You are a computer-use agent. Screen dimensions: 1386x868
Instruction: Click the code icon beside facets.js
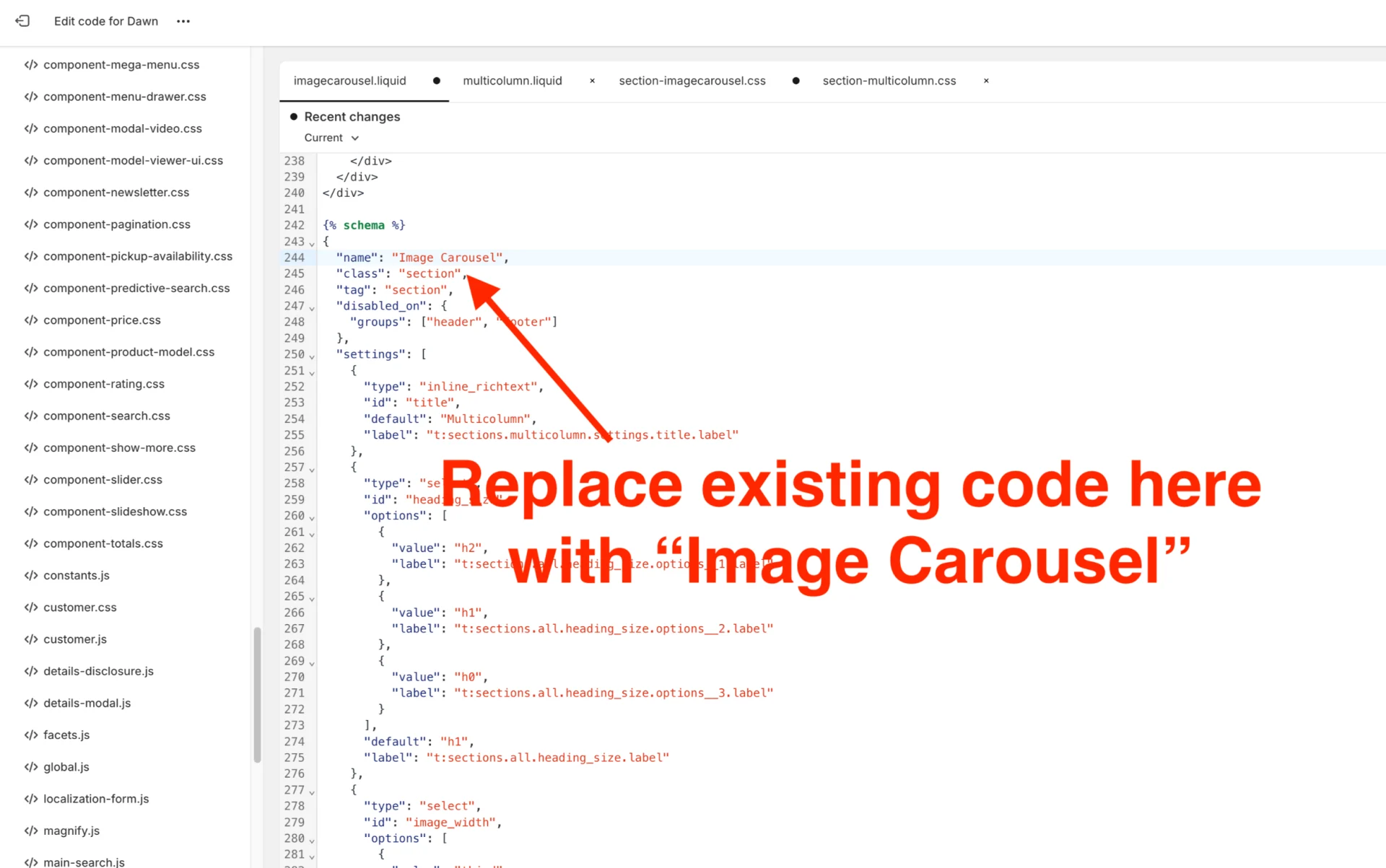[31, 735]
